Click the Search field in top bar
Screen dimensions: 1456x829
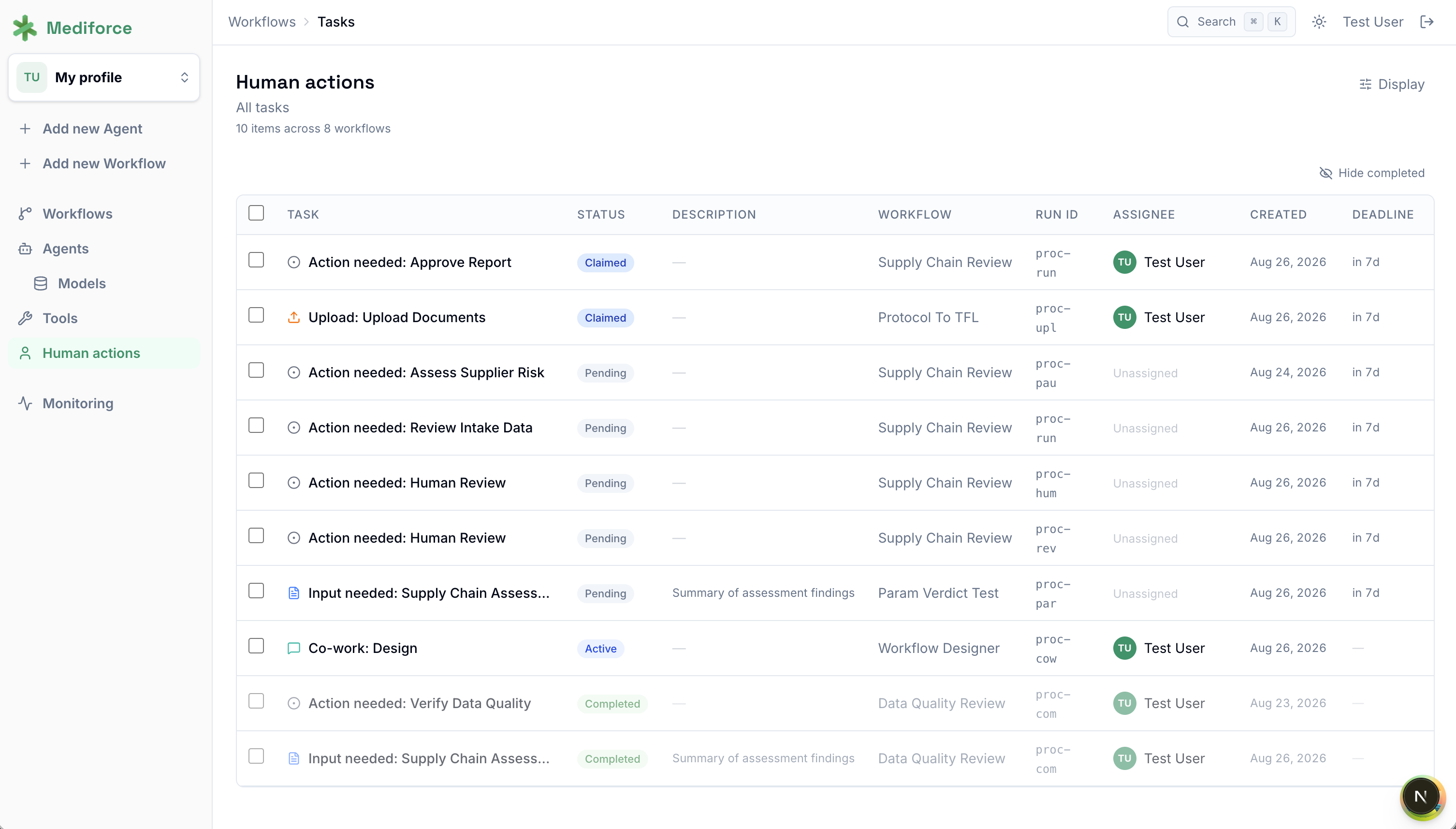click(x=1231, y=22)
